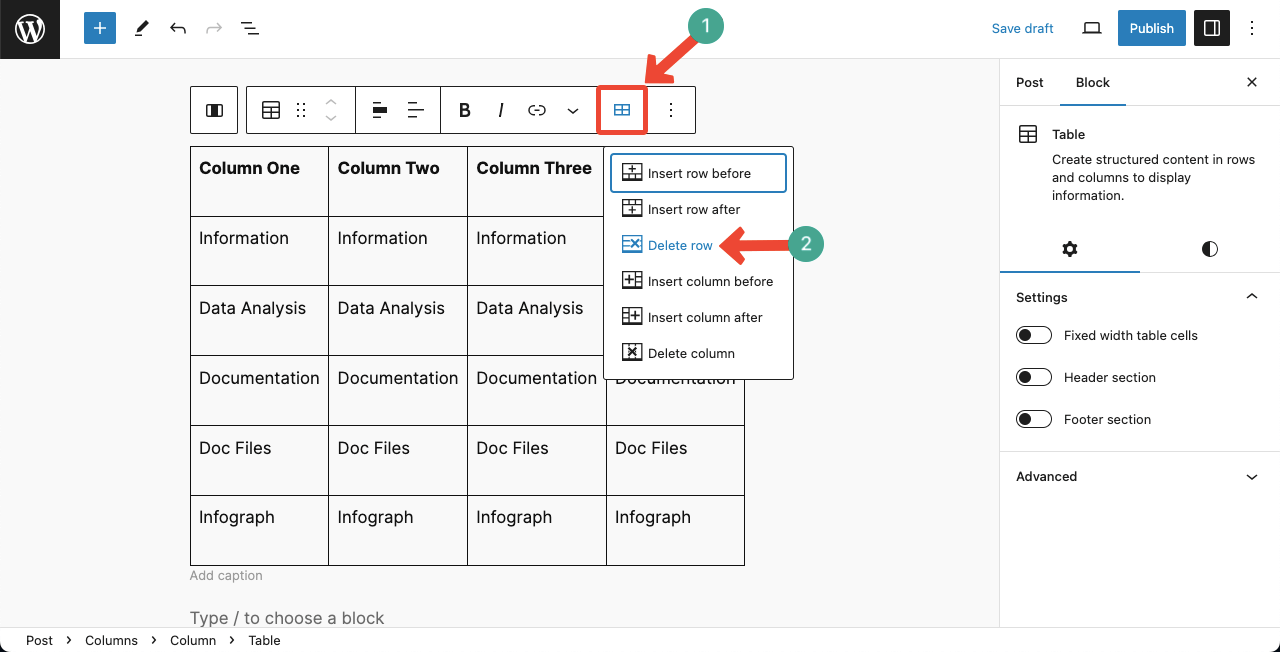Publish the post
Viewport: 1280px width, 652px height.
(x=1151, y=28)
